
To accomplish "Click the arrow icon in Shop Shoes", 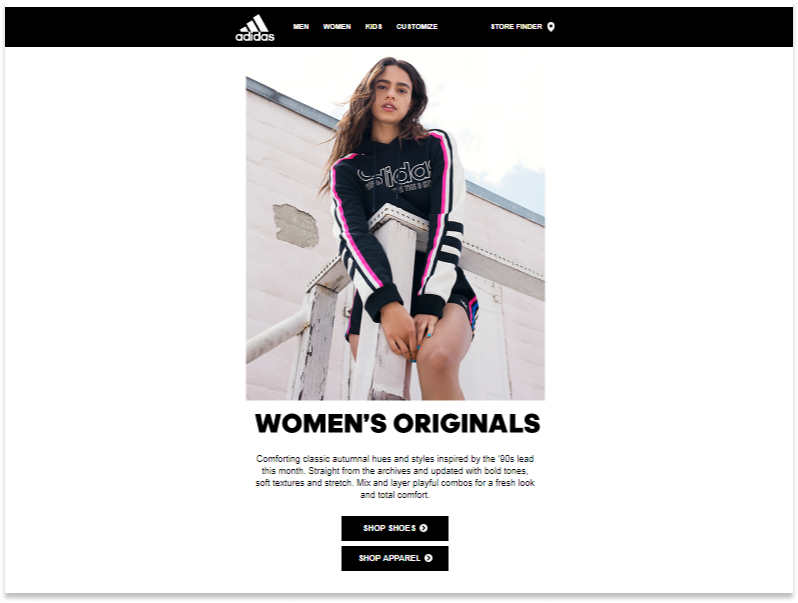I will tap(423, 528).
